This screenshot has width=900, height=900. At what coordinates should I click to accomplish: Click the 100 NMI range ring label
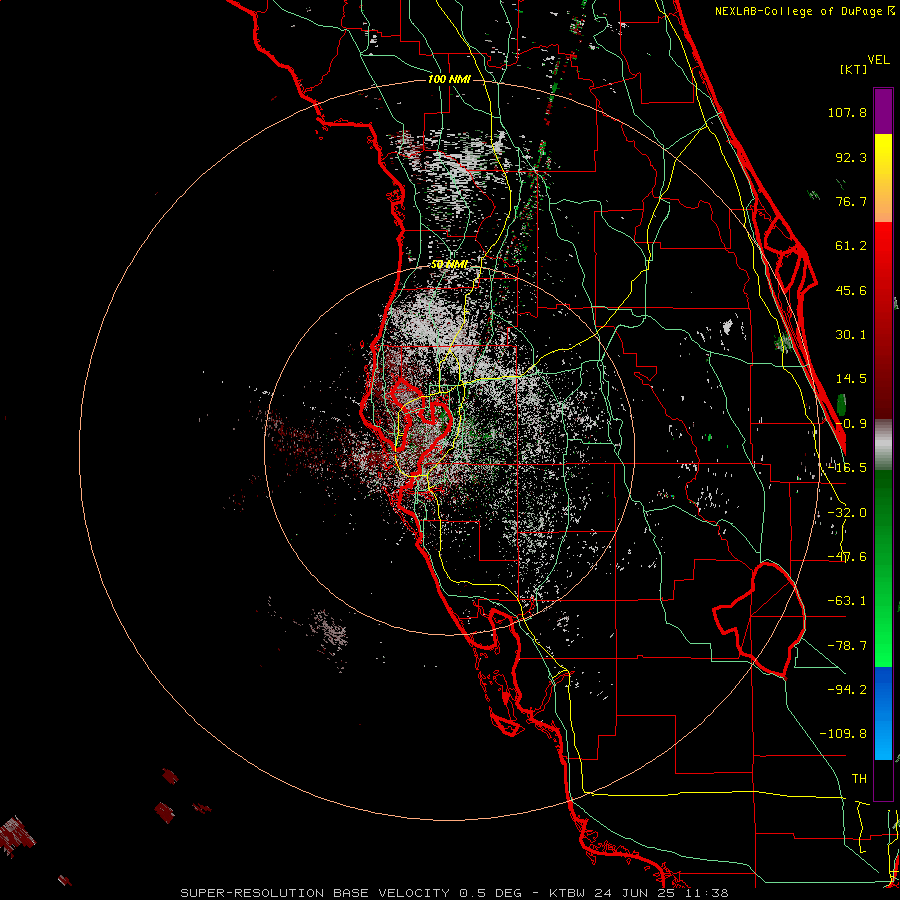[449, 79]
